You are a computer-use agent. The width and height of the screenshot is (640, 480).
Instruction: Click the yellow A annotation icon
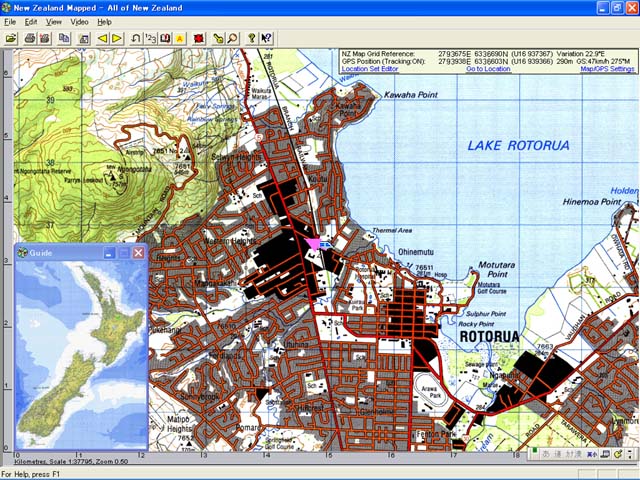point(180,38)
